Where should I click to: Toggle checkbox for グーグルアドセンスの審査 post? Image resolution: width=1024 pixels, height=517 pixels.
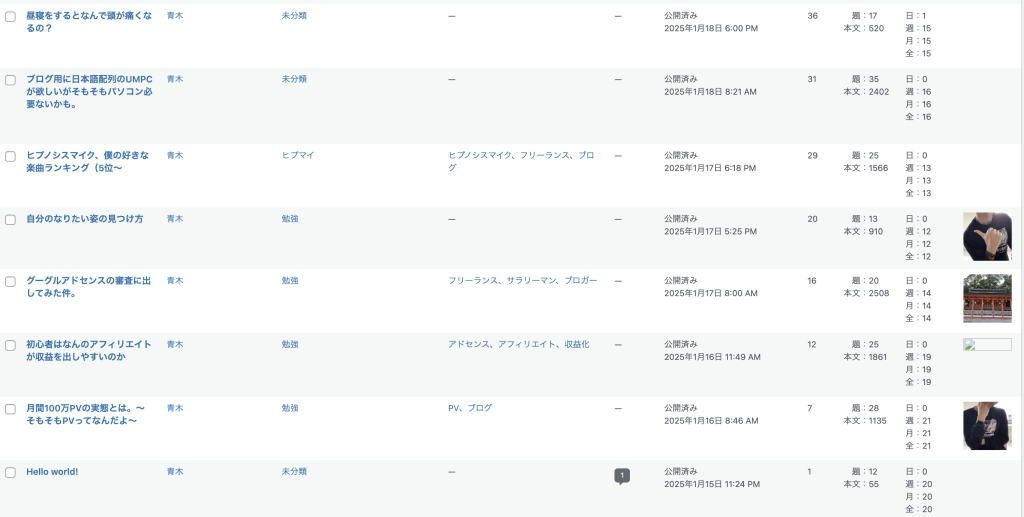[x=10, y=282]
